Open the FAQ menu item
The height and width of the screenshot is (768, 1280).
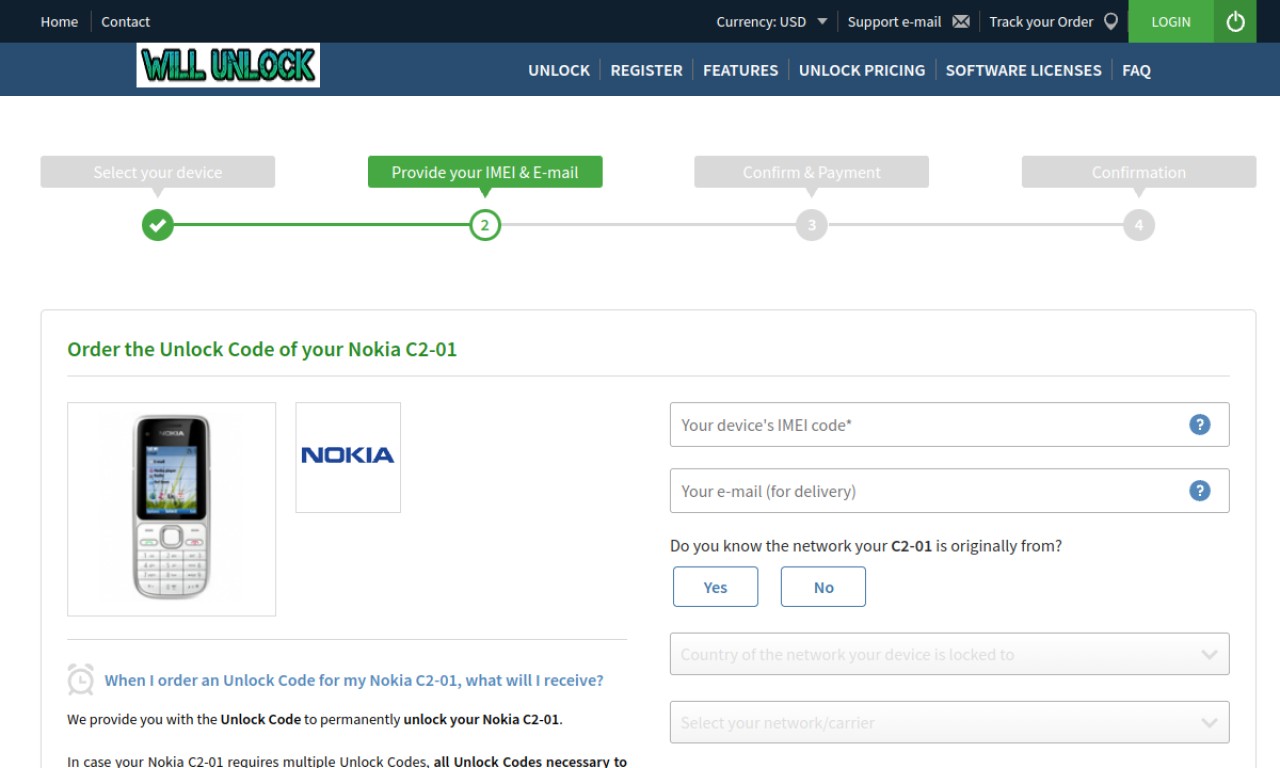click(1136, 70)
